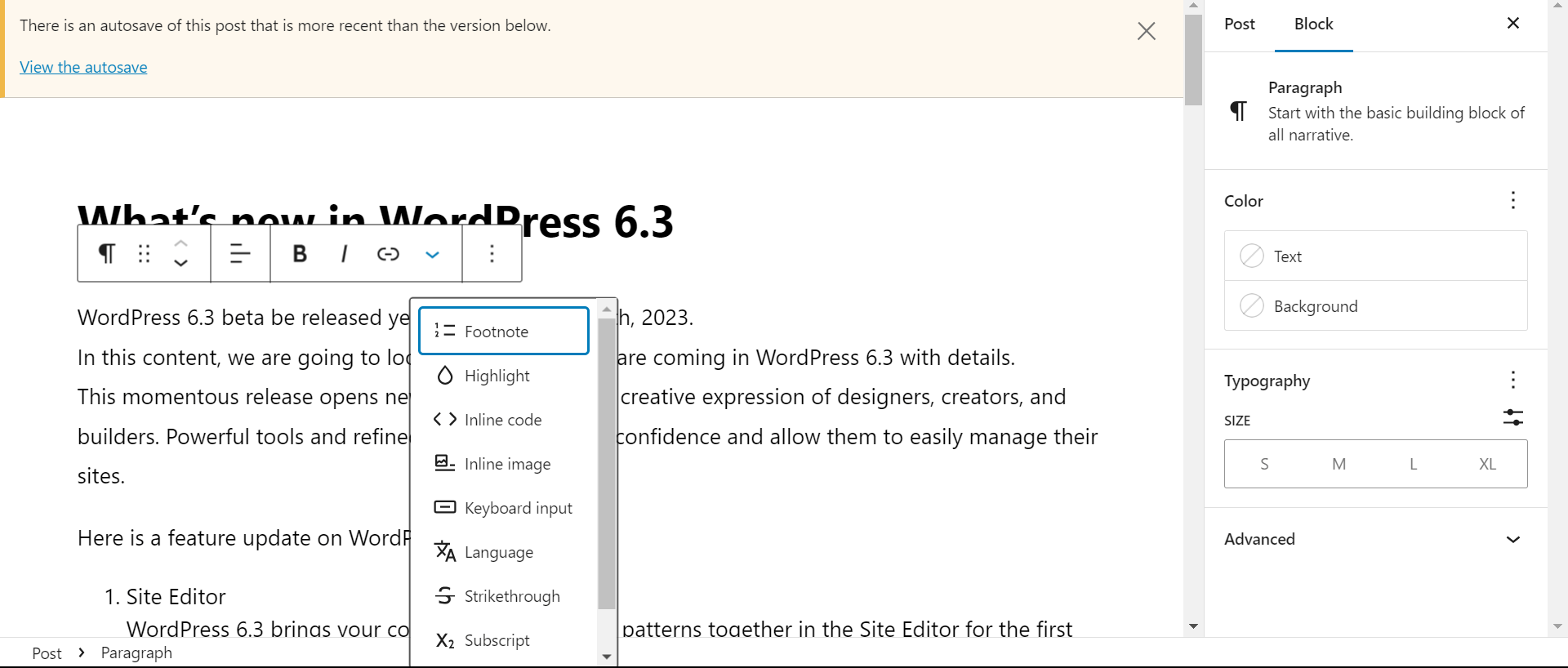Expand the Advanced panel
Viewport: 1568px width, 668px height.
tap(1375, 539)
